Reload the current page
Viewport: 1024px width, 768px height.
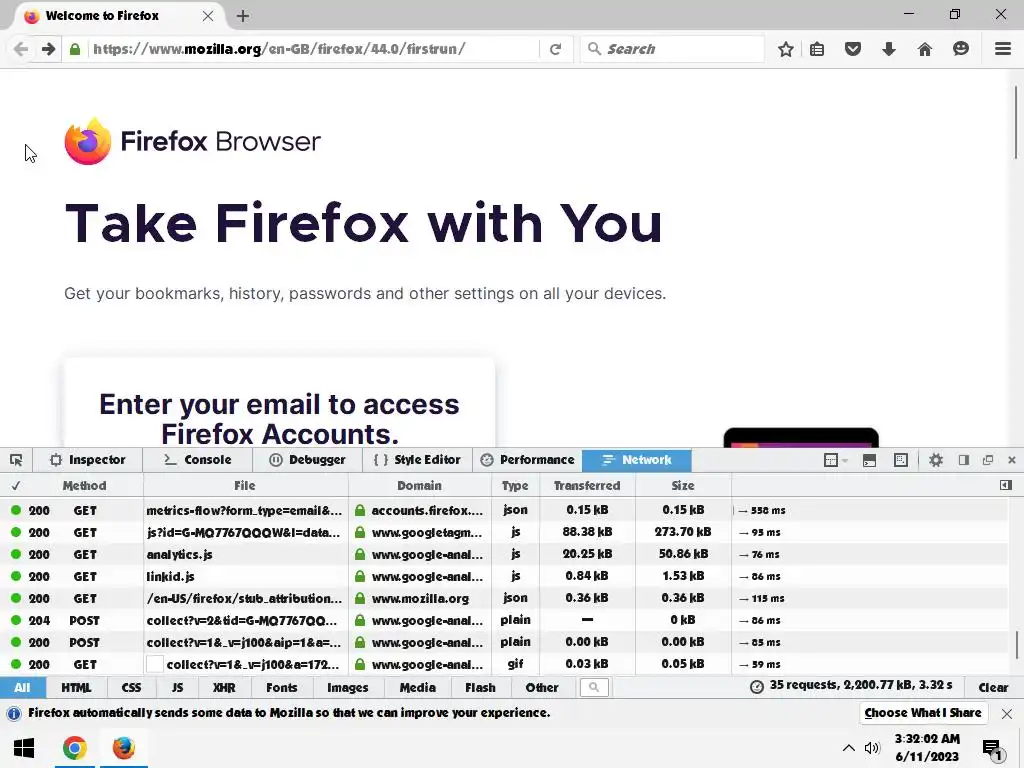click(x=555, y=49)
